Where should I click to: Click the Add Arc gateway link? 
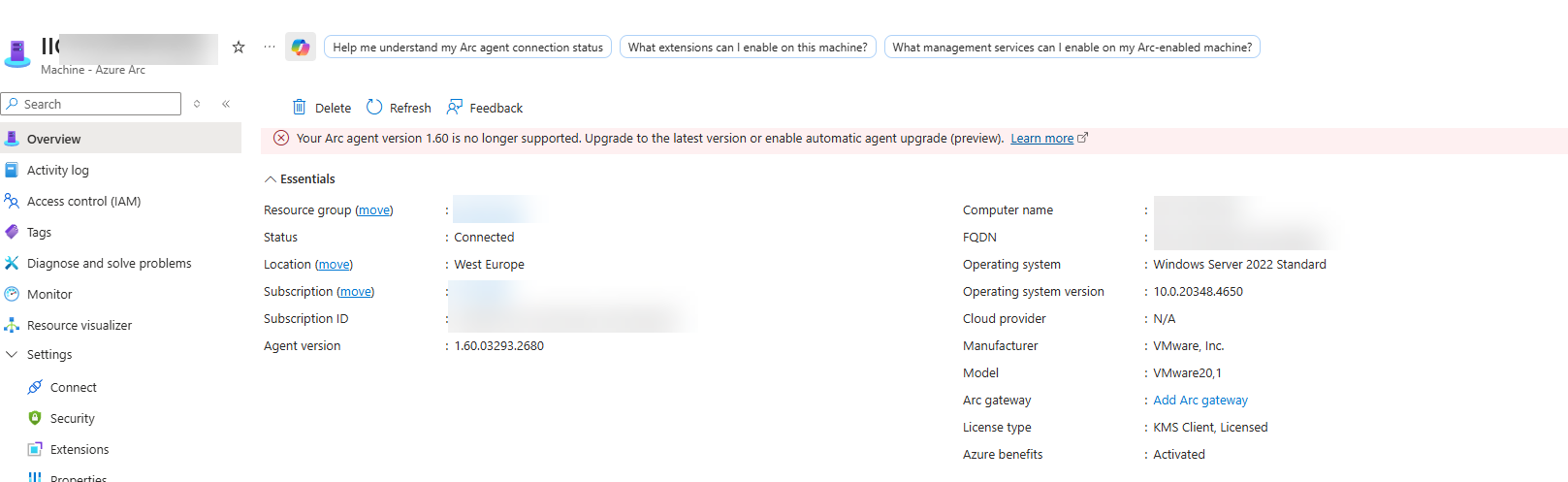coord(1200,400)
